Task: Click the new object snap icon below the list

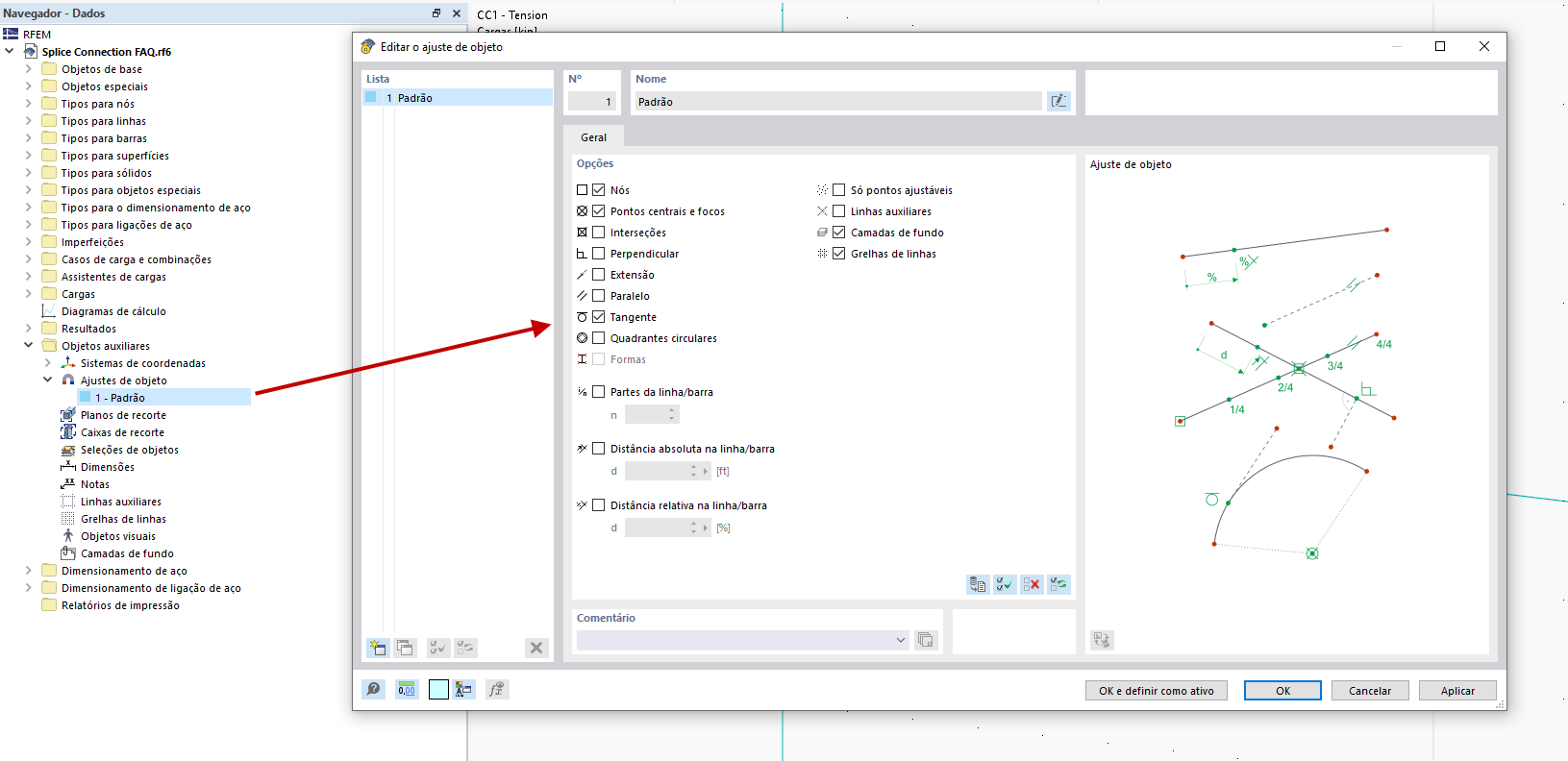Action: [x=378, y=648]
